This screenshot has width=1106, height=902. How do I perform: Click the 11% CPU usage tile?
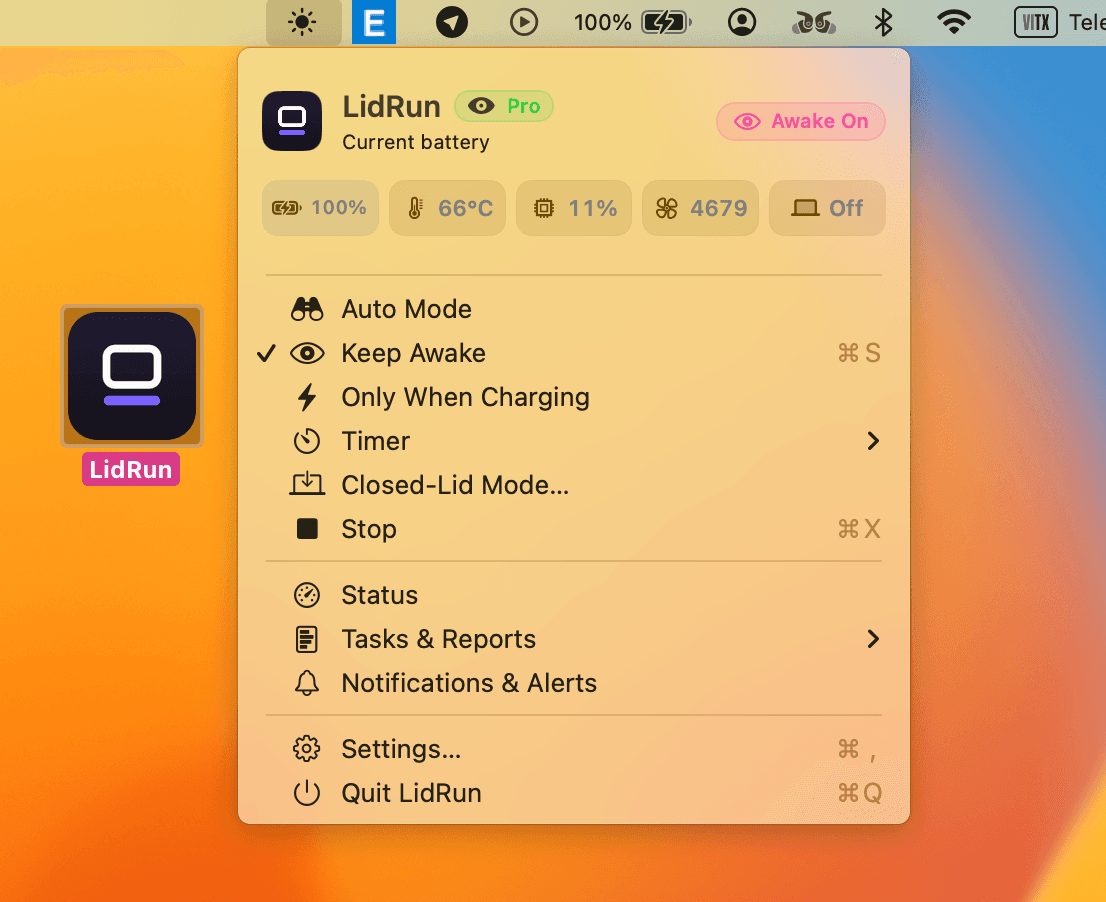point(573,207)
